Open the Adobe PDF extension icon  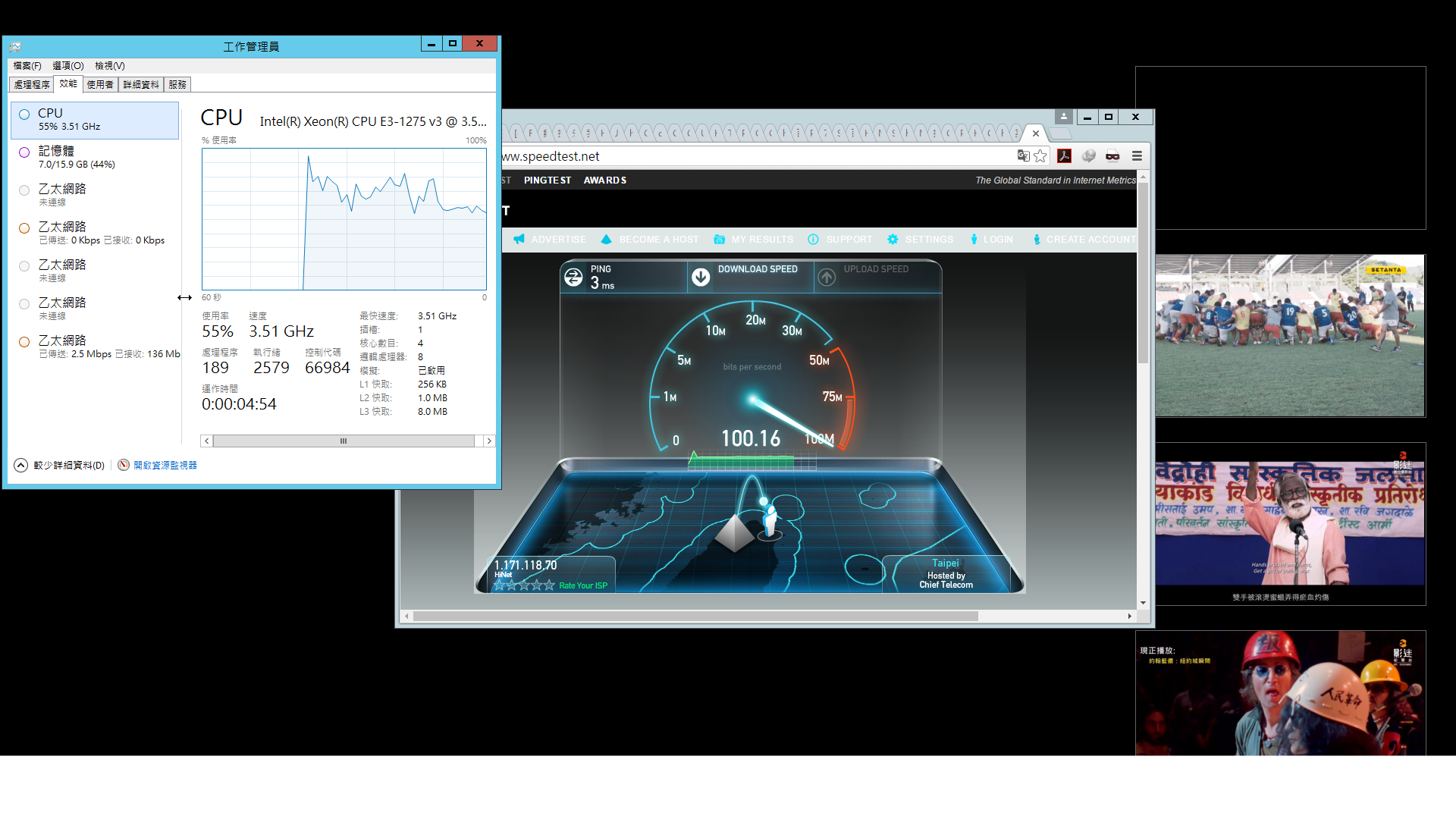coord(1065,156)
